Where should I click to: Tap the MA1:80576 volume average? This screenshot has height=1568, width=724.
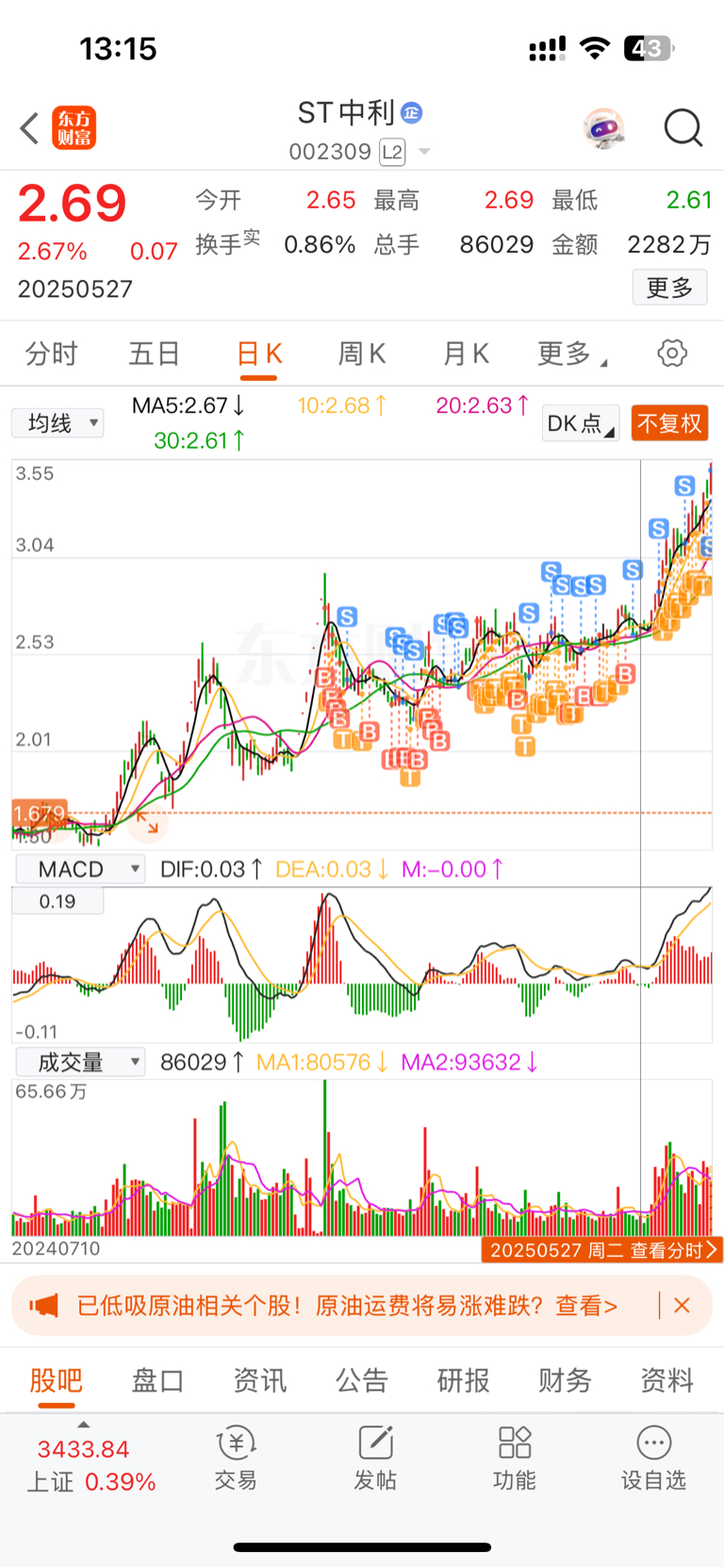(322, 1063)
